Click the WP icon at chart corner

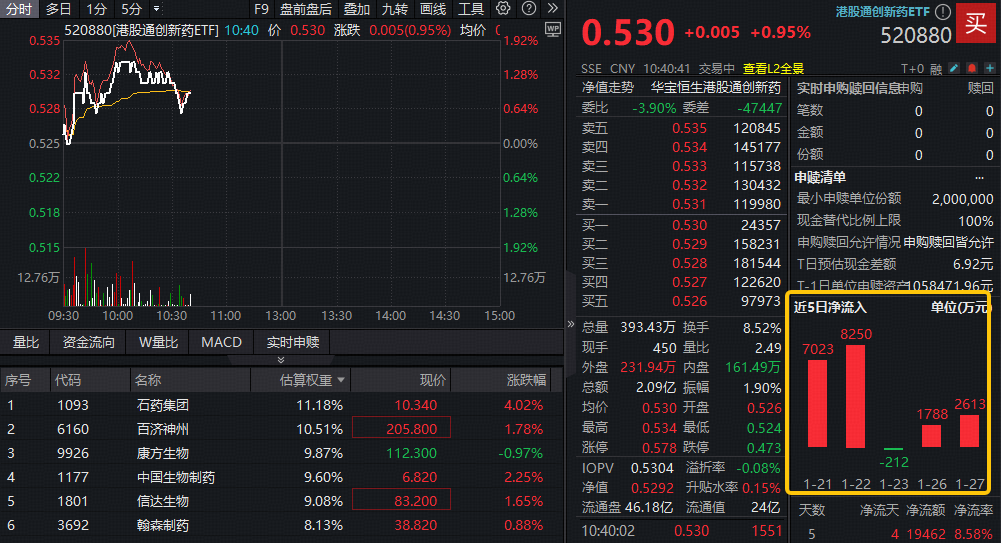(551, 30)
